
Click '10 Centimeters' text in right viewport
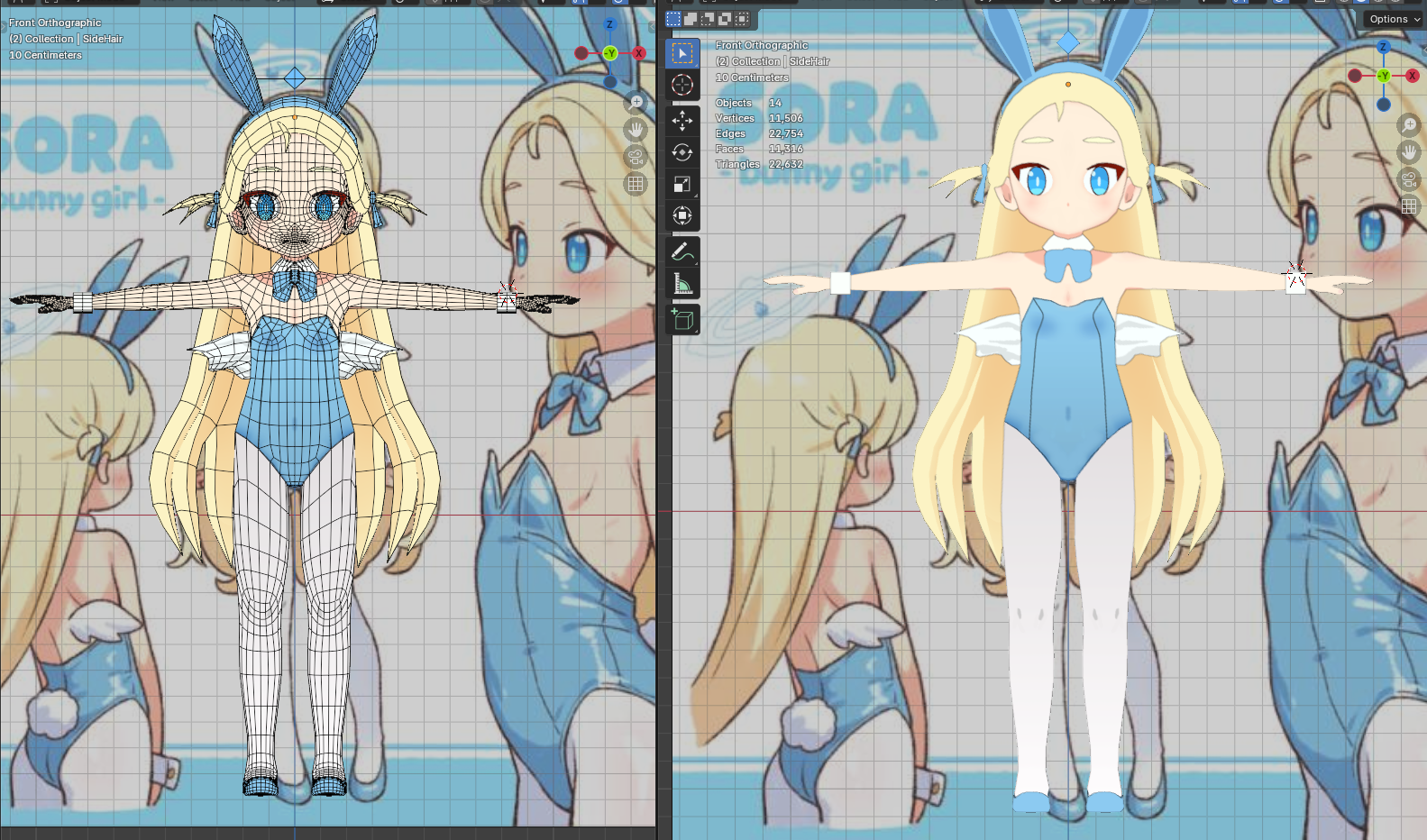coord(752,78)
